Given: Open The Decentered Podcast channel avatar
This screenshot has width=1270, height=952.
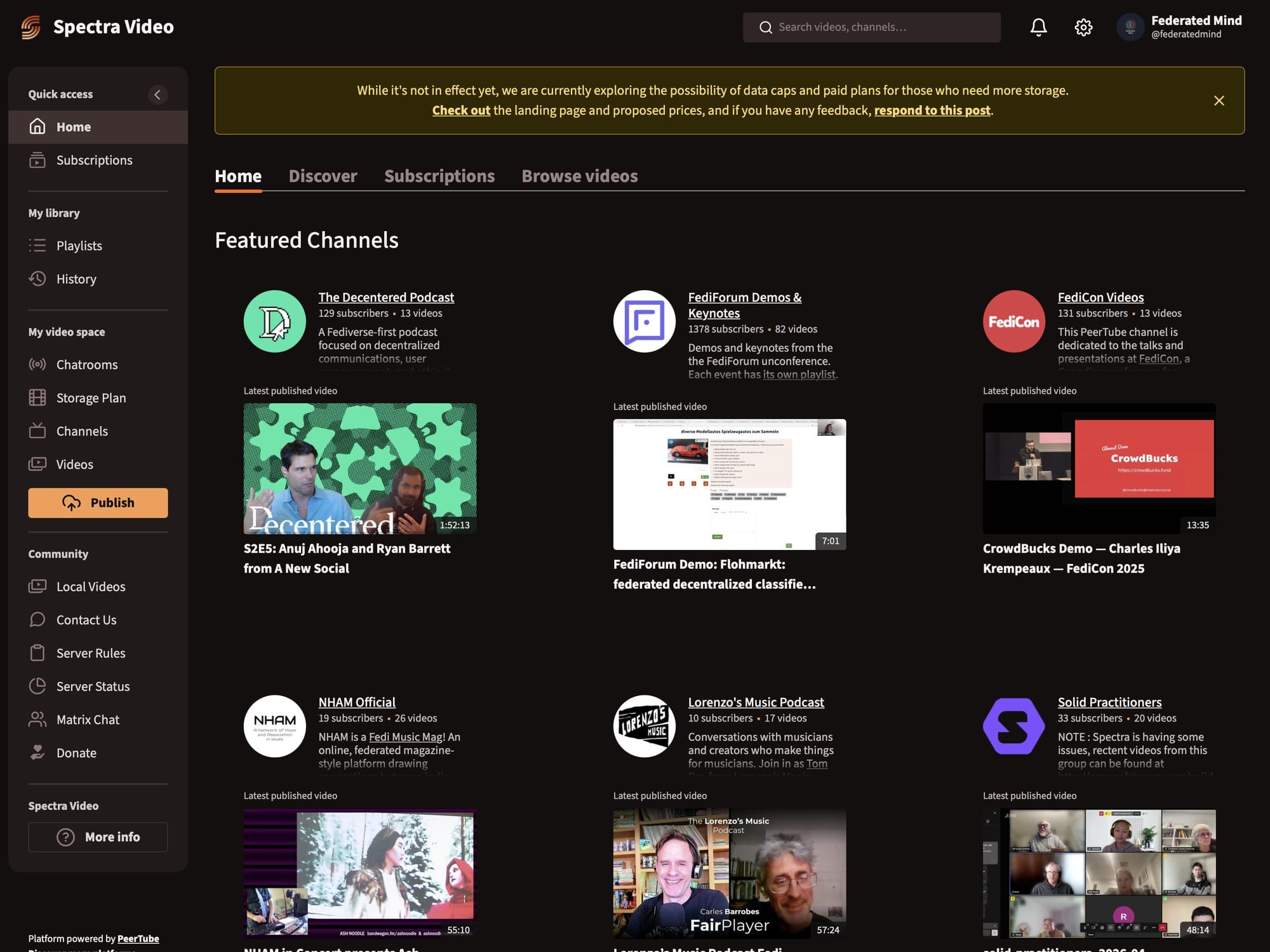Looking at the screenshot, I should (x=275, y=321).
